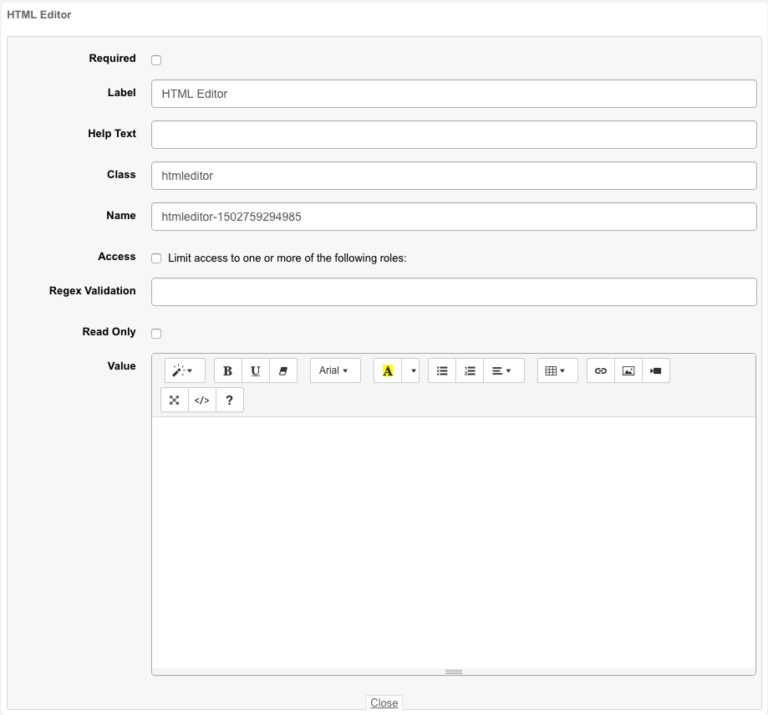Insert an ordered numbered list
Image resolution: width=768 pixels, height=715 pixels.
click(x=470, y=371)
